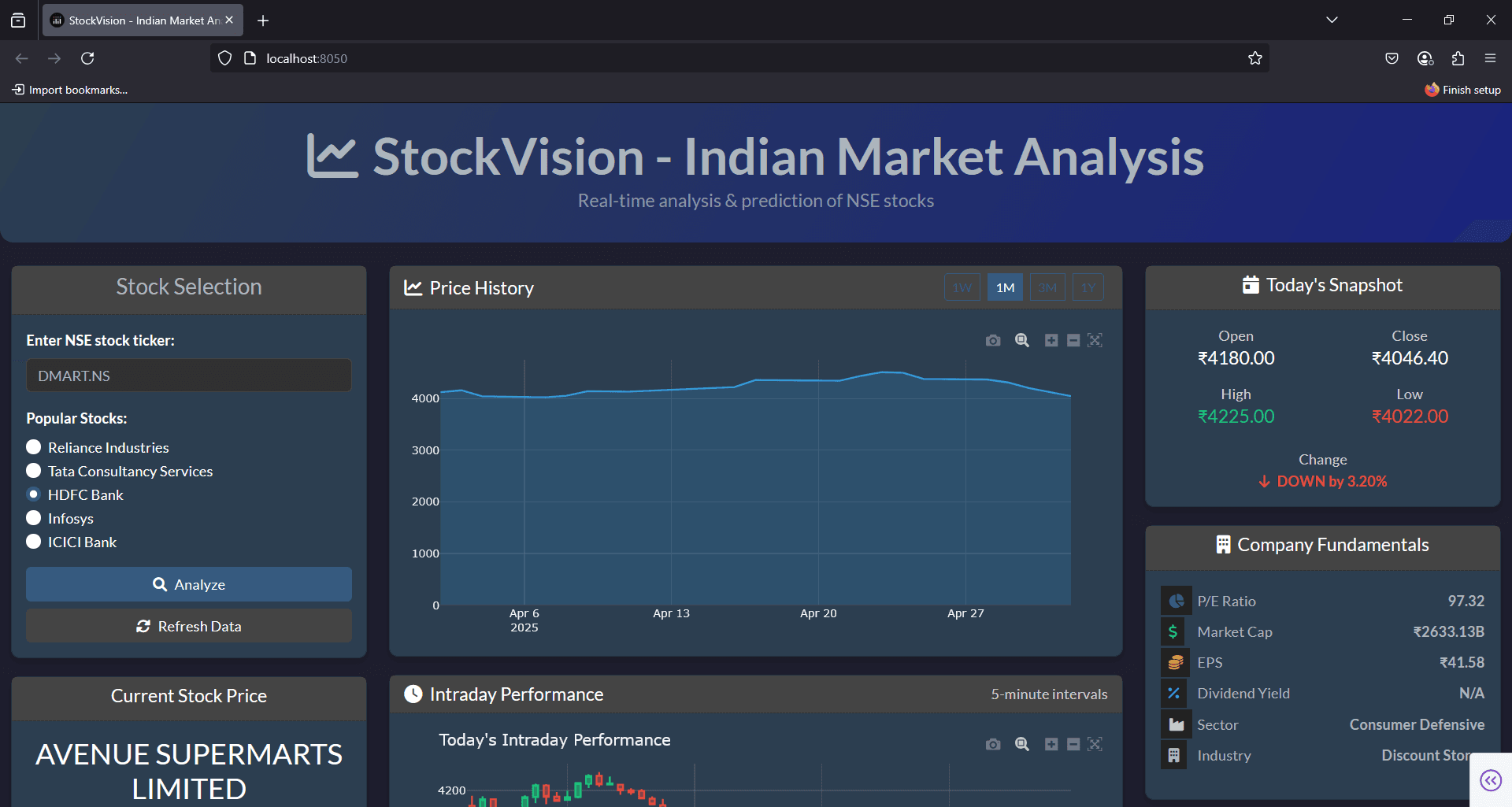The image size is (1512, 807).
Task: Open the browser tab list dropdown
Action: click(1331, 19)
